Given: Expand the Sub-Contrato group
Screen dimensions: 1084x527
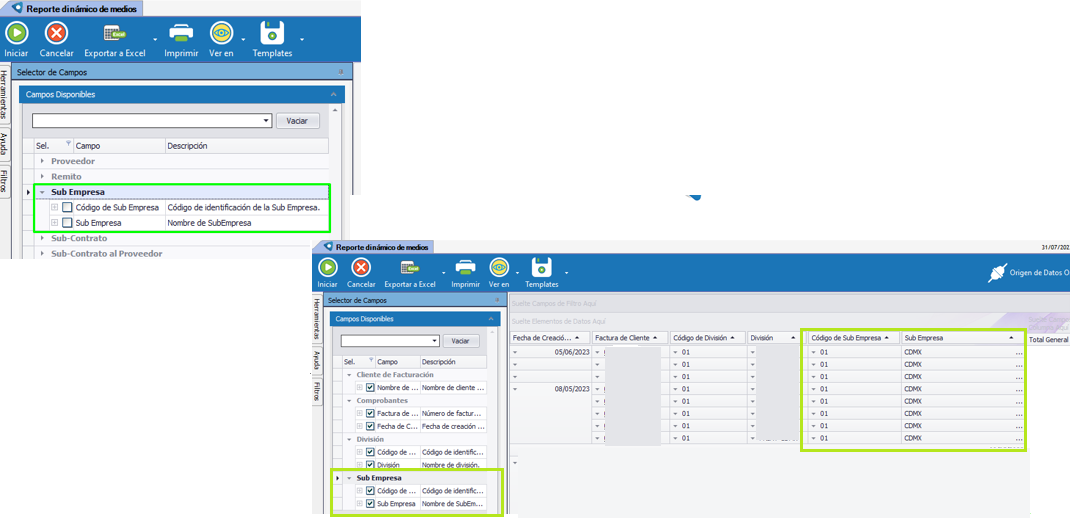Looking at the screenshot, I should click(x=42, y=238).
